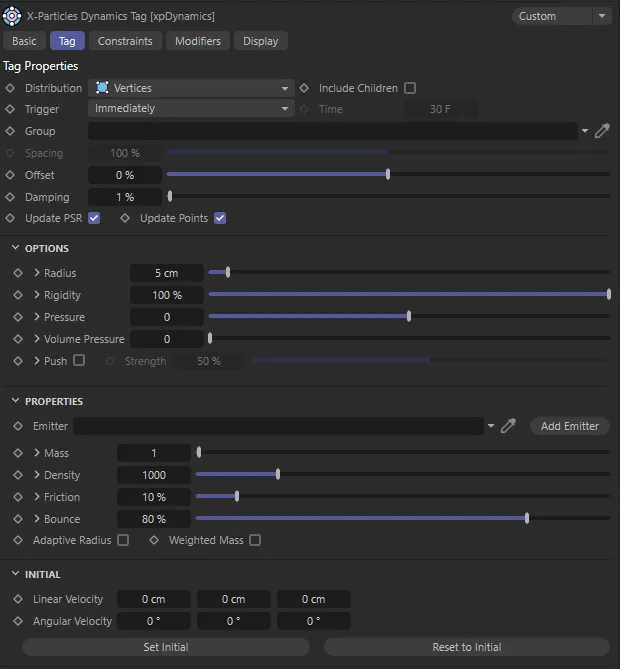The image size is (620, 669).
Task: Enable the Include Children checkbox
Action: click(x=410, y=88)
